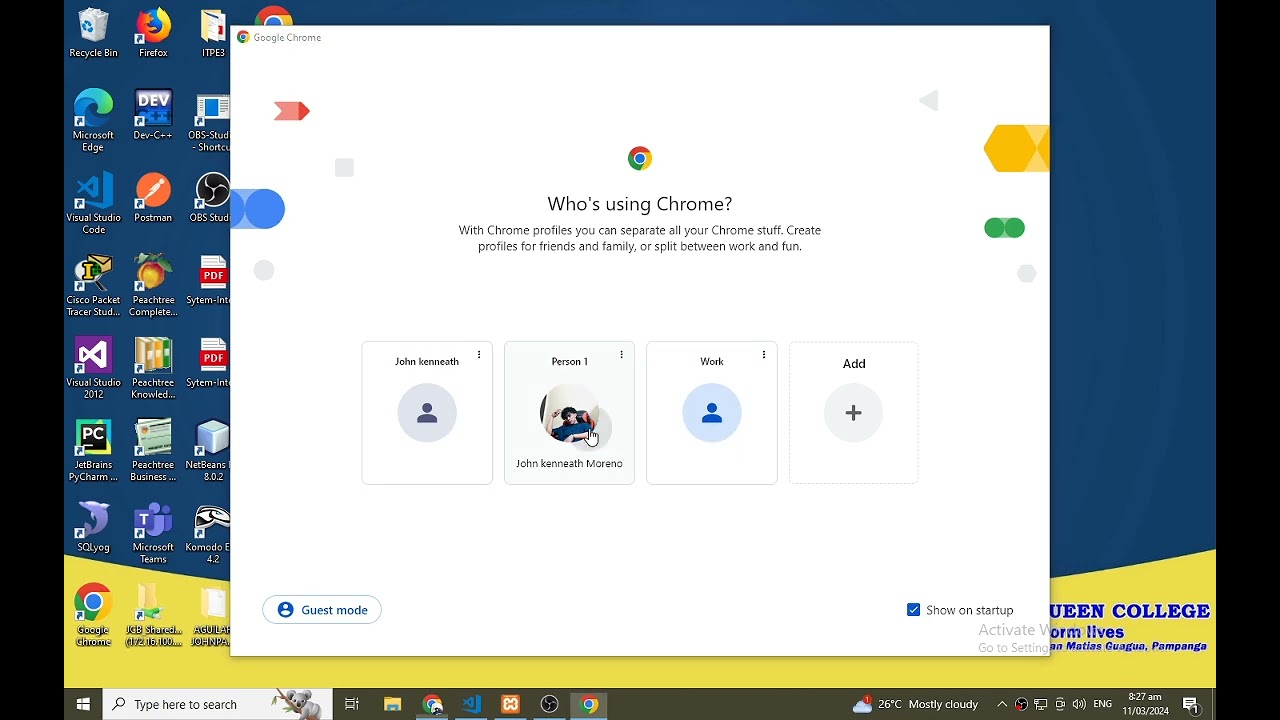This screenshot has height=720, width=1280.
Task: Switch to OBS Studio in taskbar
Action: tap(549, 704)
